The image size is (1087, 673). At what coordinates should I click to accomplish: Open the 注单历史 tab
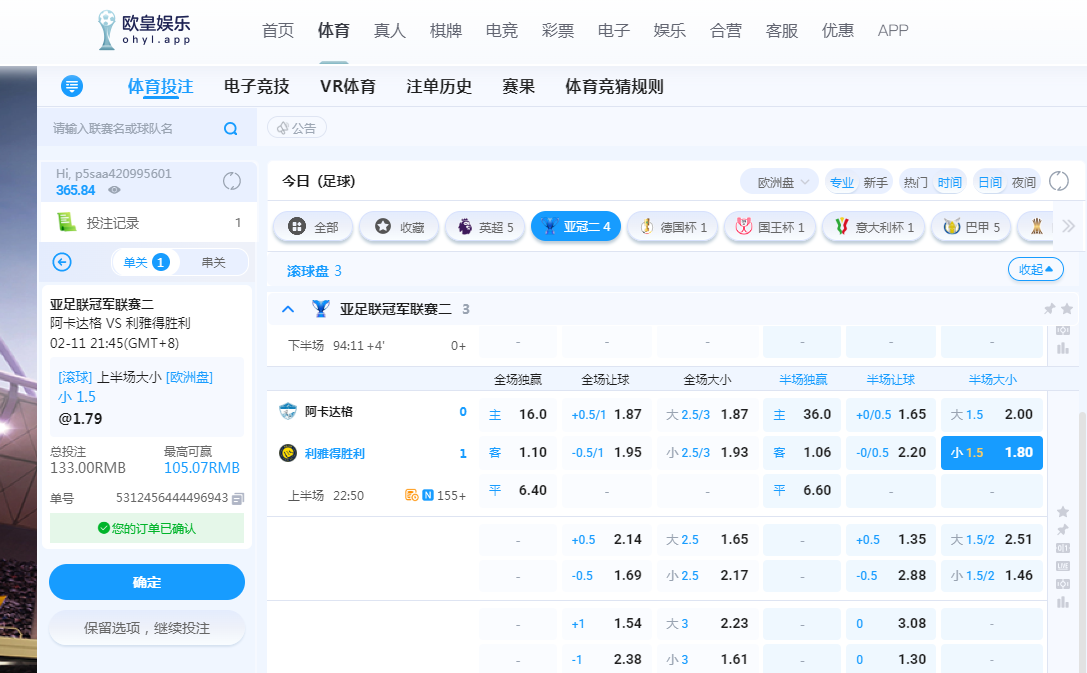(439, 87)
